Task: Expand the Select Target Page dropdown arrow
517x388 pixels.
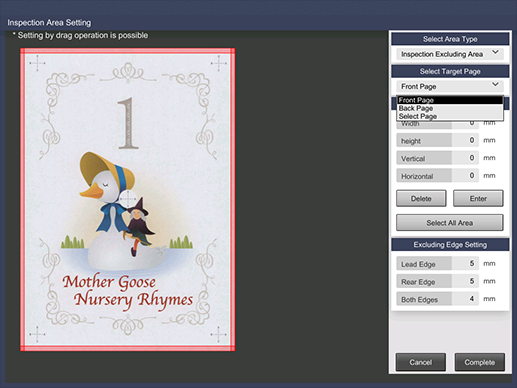Action: 495,85
